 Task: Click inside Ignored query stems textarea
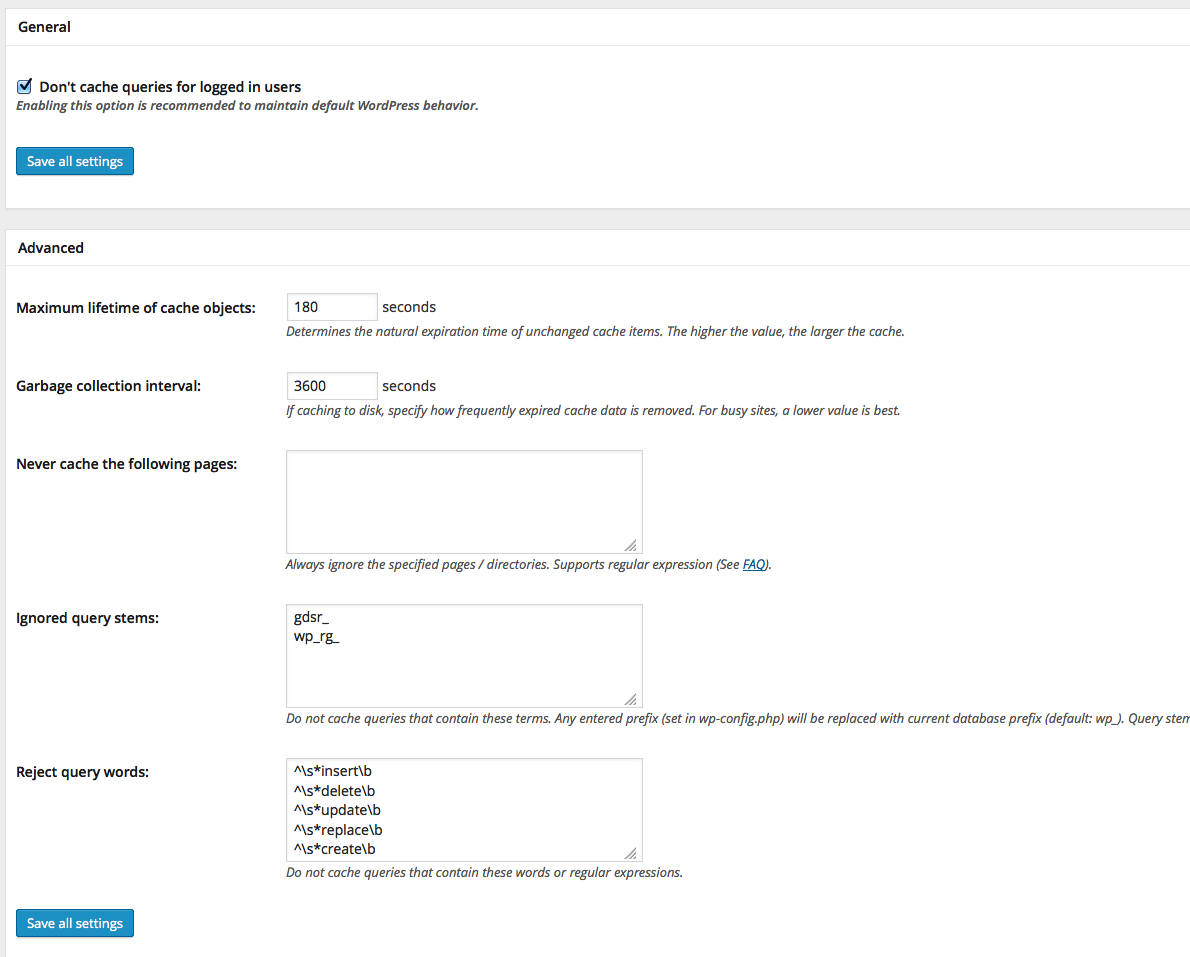click(x=464, y=656)
